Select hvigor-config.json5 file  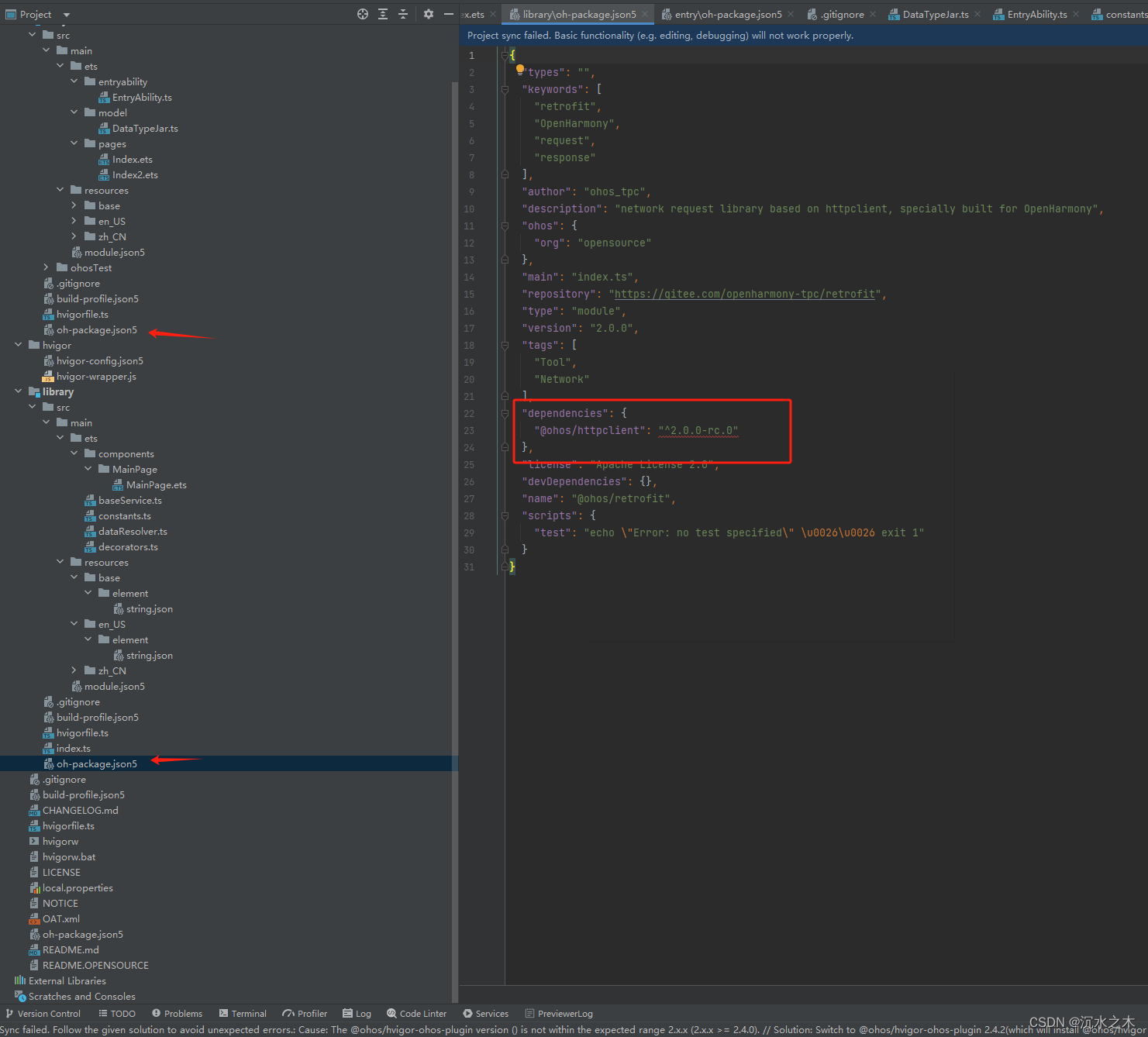click(99, 360)
